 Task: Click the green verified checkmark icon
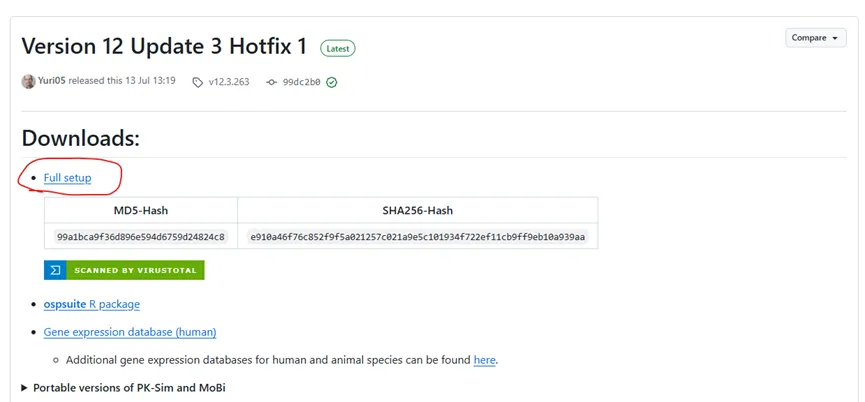pos(332,82)
